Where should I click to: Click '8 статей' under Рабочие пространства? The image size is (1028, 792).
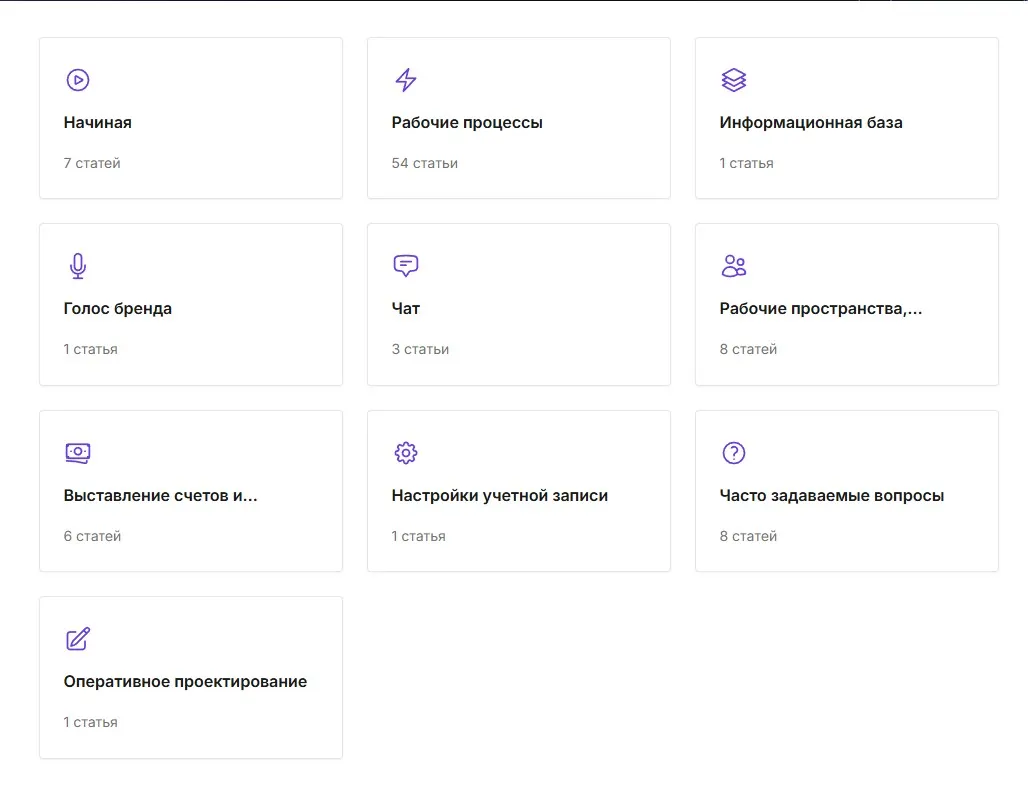(x=748, y=349)
